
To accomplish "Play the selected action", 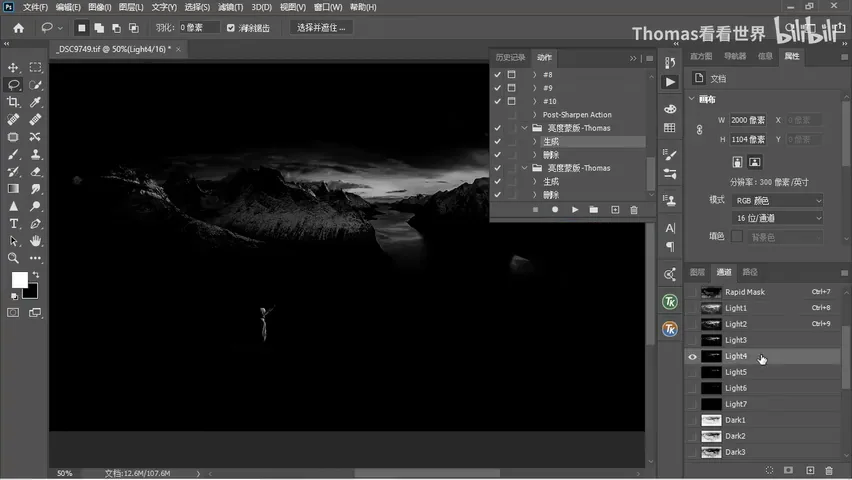I will (x=575, y=210).
